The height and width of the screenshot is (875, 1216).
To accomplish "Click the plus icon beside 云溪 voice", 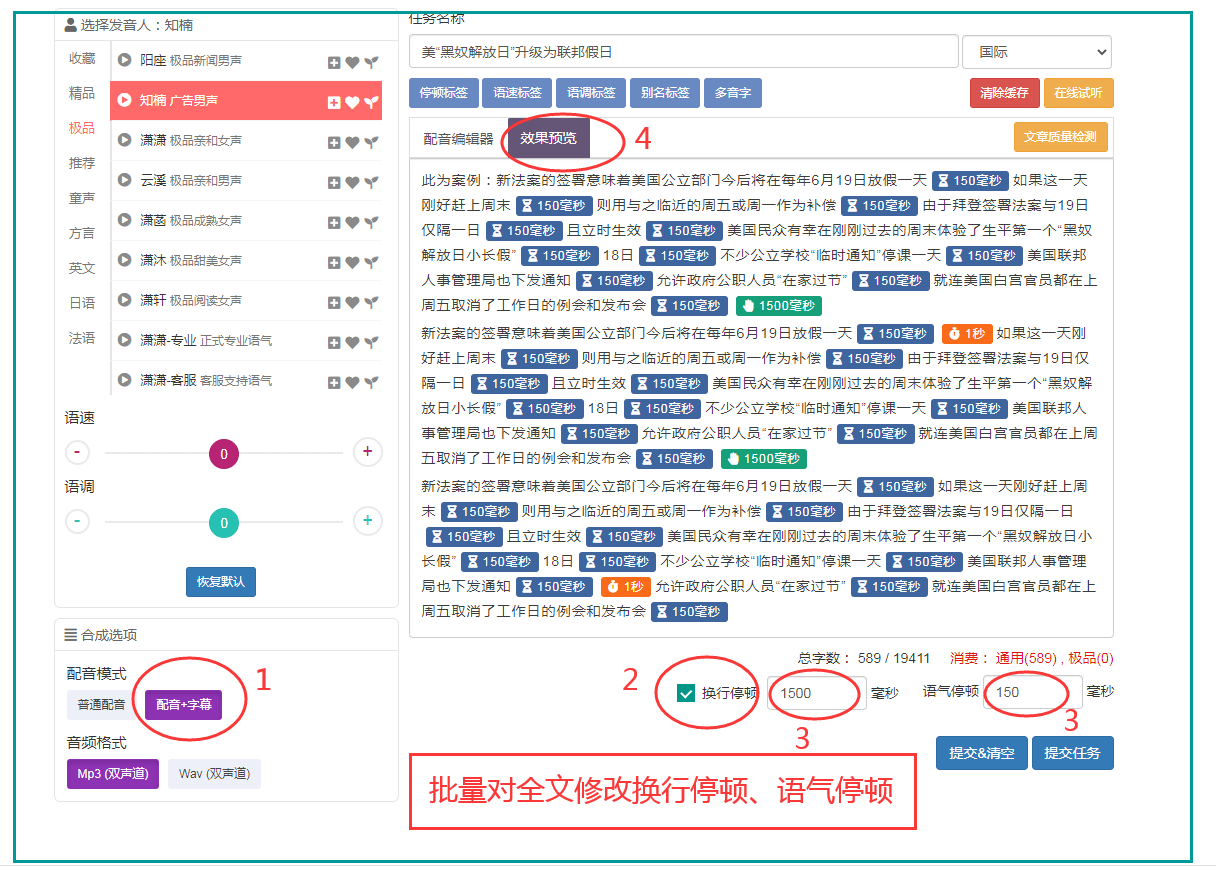I will [334, 182].
